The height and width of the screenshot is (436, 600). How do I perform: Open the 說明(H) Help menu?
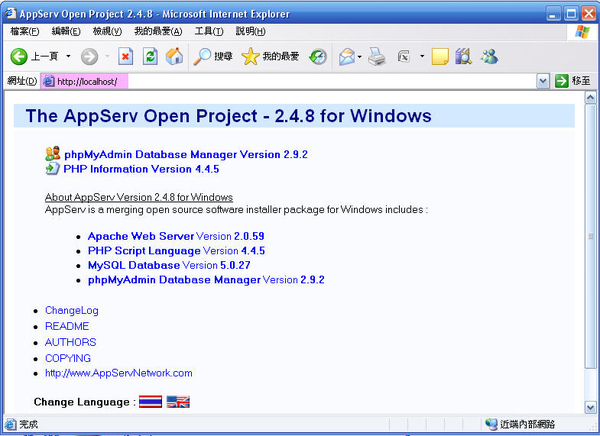tap(250, 31)
